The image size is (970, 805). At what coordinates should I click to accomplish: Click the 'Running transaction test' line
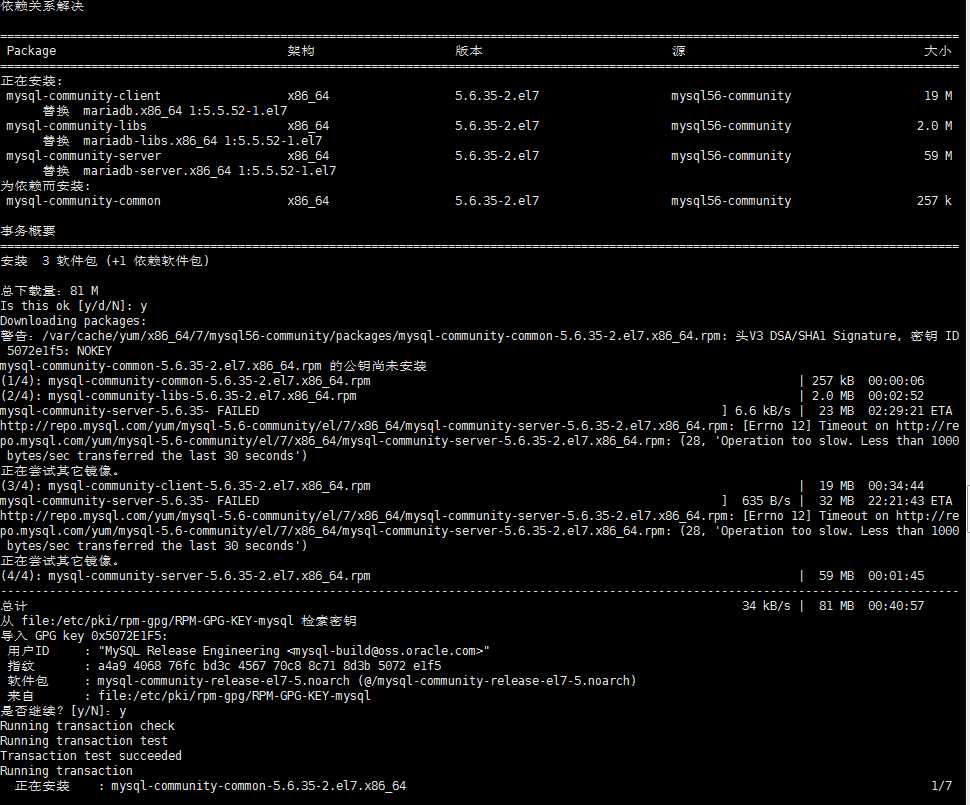coord(84,741)
